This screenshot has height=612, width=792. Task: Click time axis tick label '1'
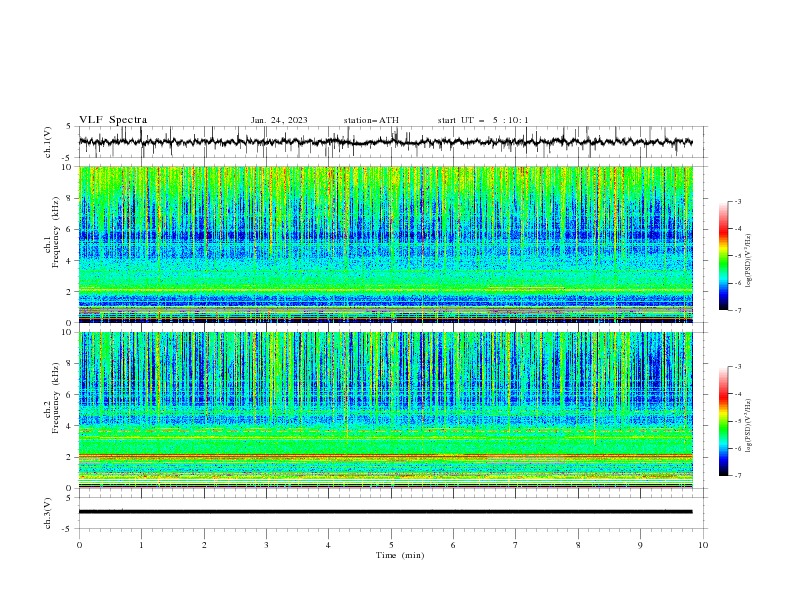coord(141,545)
